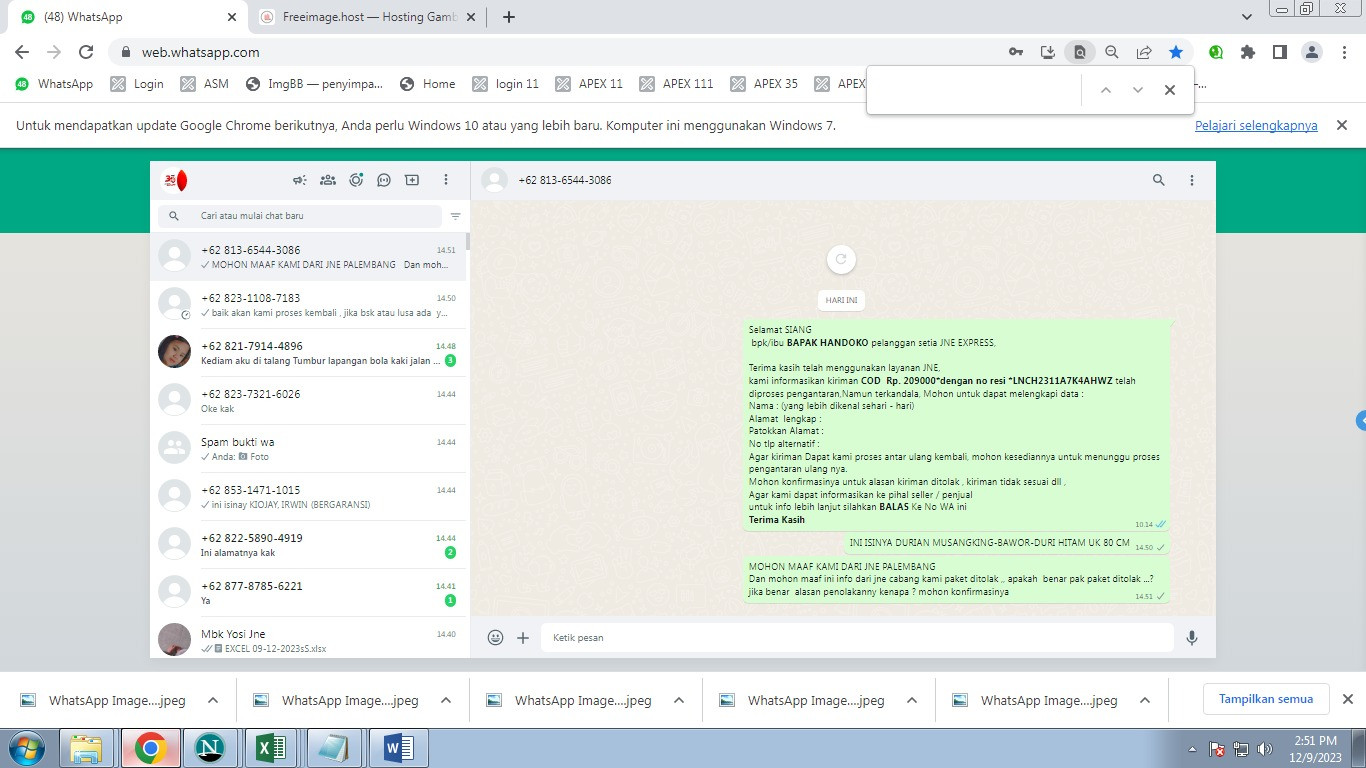Screen dimensions: 1366x768
Task: Click the Pelajari selengkapnya link
Action: click(x=1256, y=126)
